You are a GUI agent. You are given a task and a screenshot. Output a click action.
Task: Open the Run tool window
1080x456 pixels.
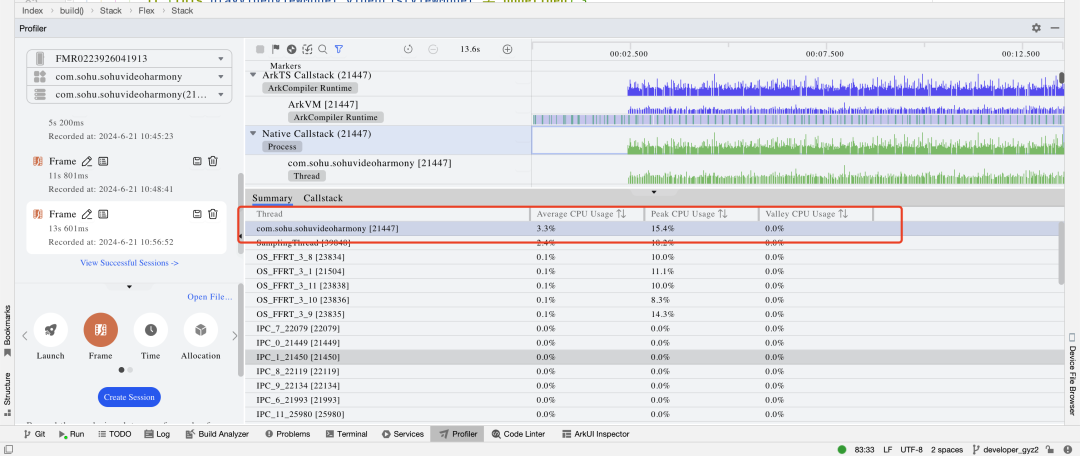[x=71, y=434]
